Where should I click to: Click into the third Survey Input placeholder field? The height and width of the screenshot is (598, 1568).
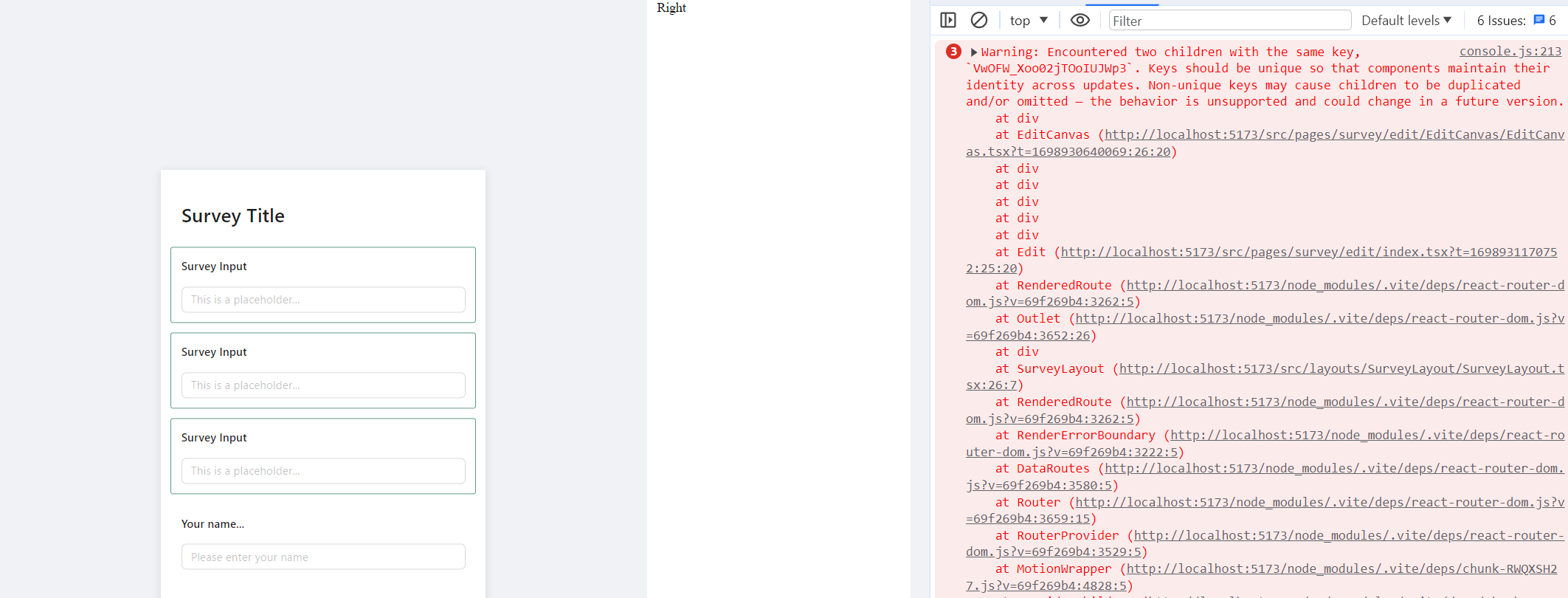323,471
